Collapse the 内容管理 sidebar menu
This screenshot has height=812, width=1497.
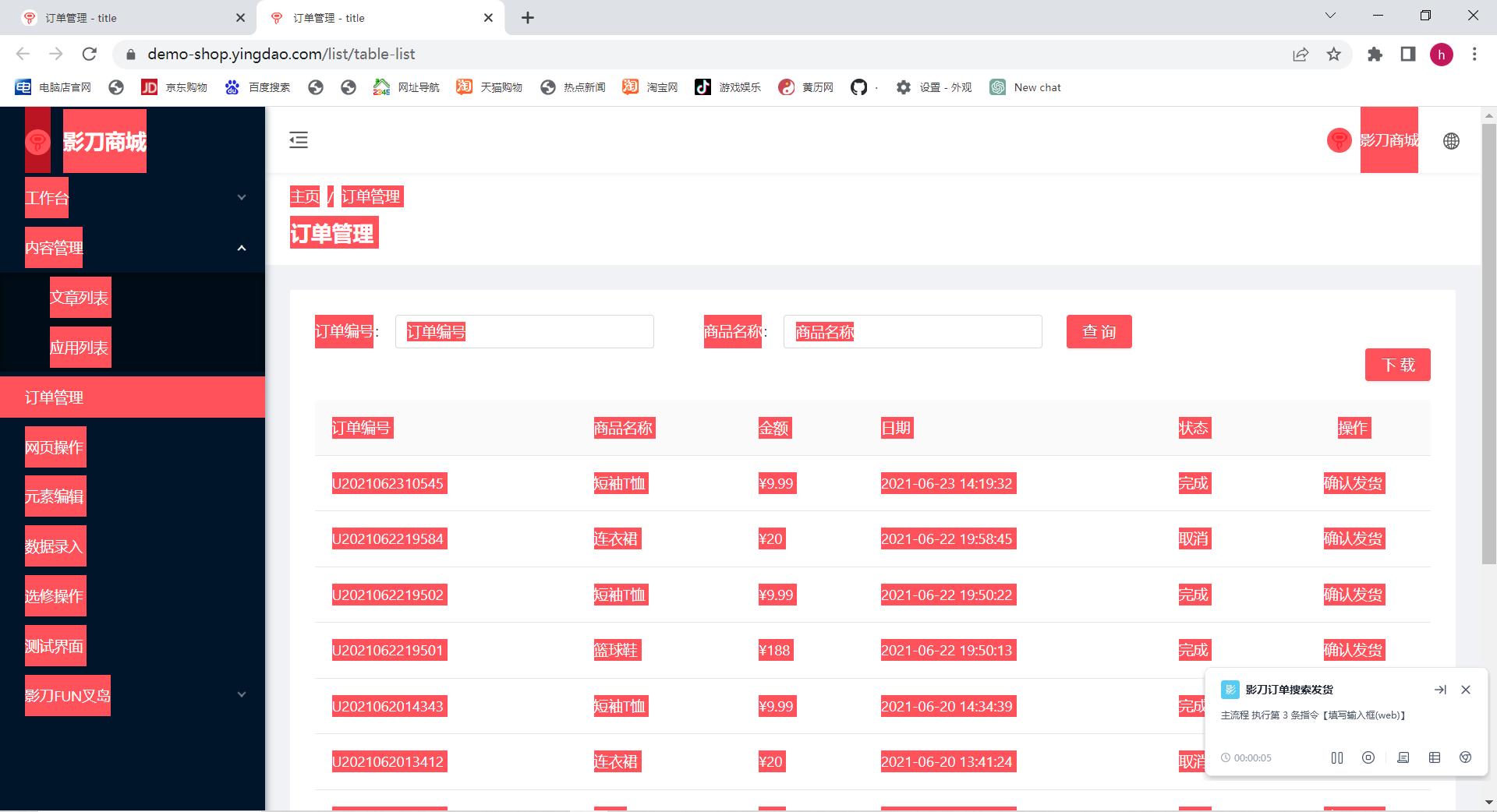pyautogui.click(x=133, y=248)
